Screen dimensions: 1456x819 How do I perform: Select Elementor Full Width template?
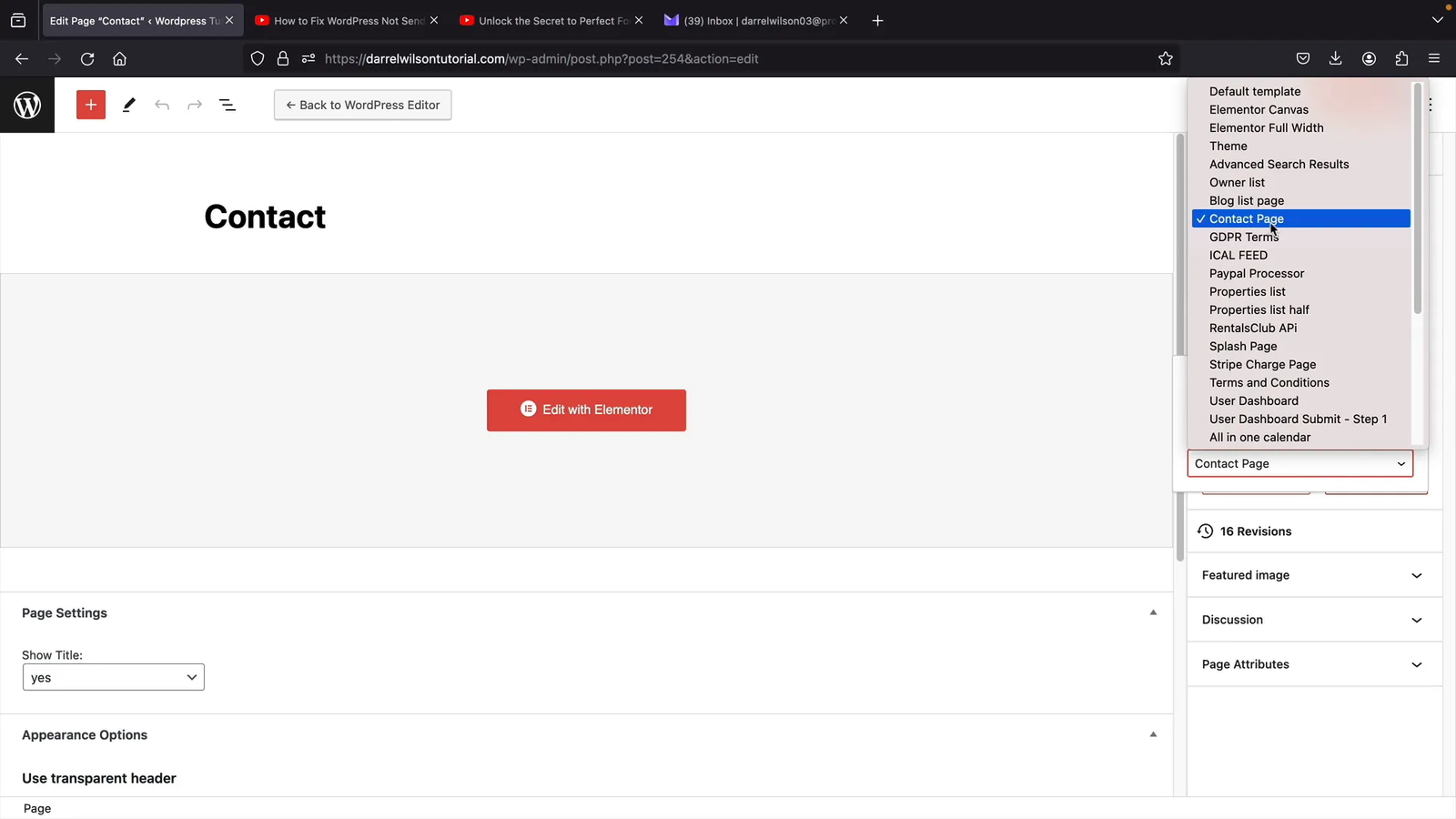pyautogui.click(x=1300, y=127)
